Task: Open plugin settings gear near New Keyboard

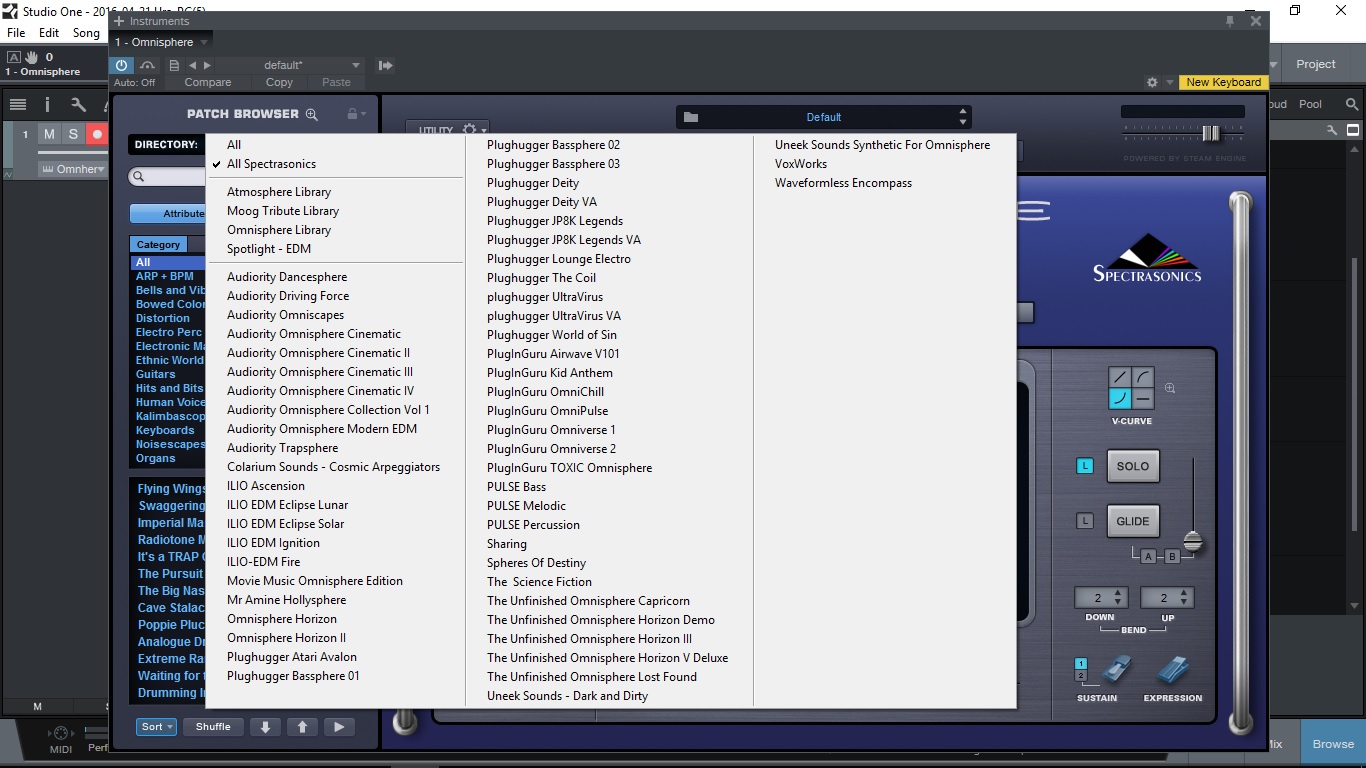Action: (1152, 82)
